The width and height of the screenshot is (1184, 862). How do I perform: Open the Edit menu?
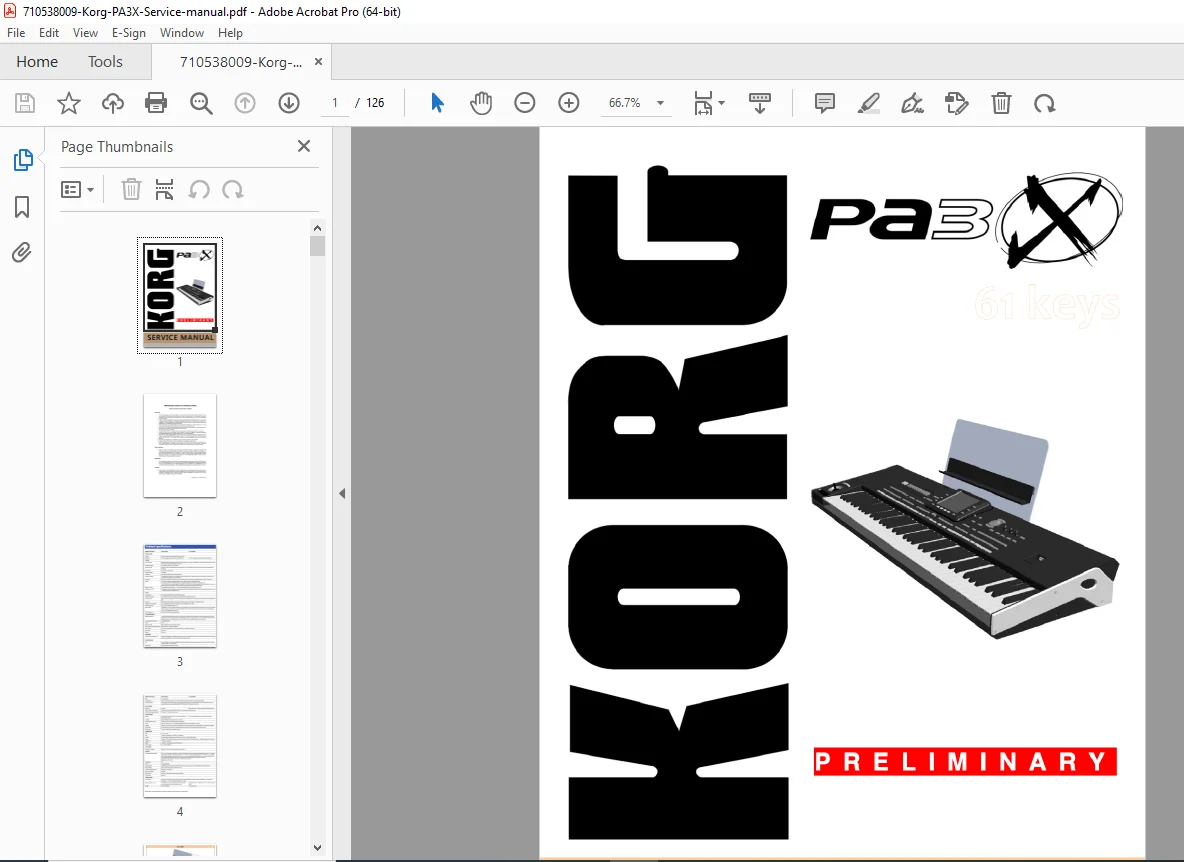pos(49,32)
